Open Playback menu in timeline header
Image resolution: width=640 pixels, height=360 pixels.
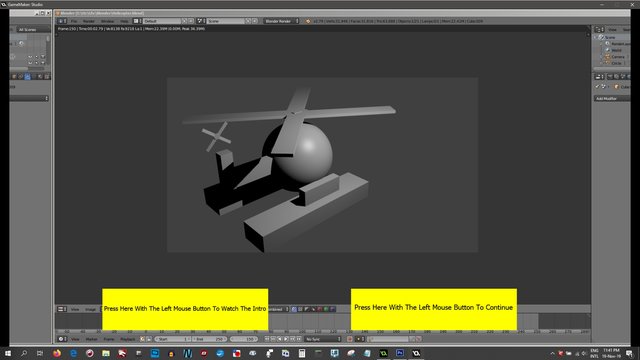(x=127, y=339)
